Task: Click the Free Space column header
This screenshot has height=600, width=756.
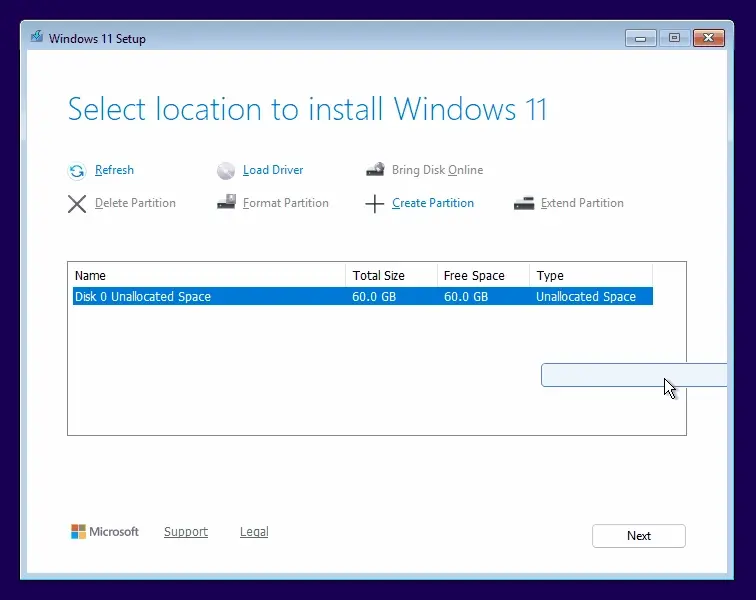Action: pyautogui.click(x=483, y=275)
